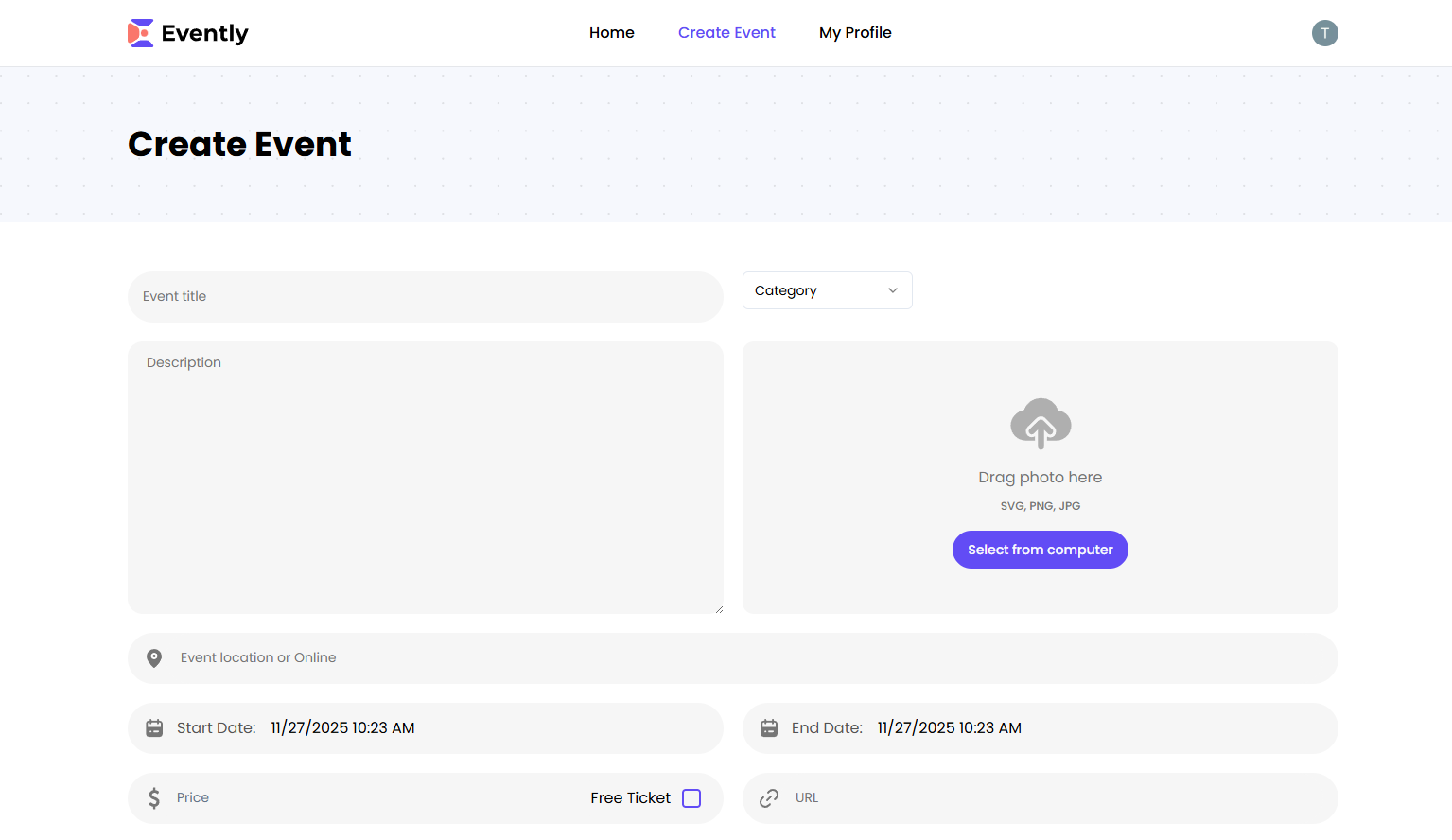Click the URL link chain icon

tap(769, 798)
